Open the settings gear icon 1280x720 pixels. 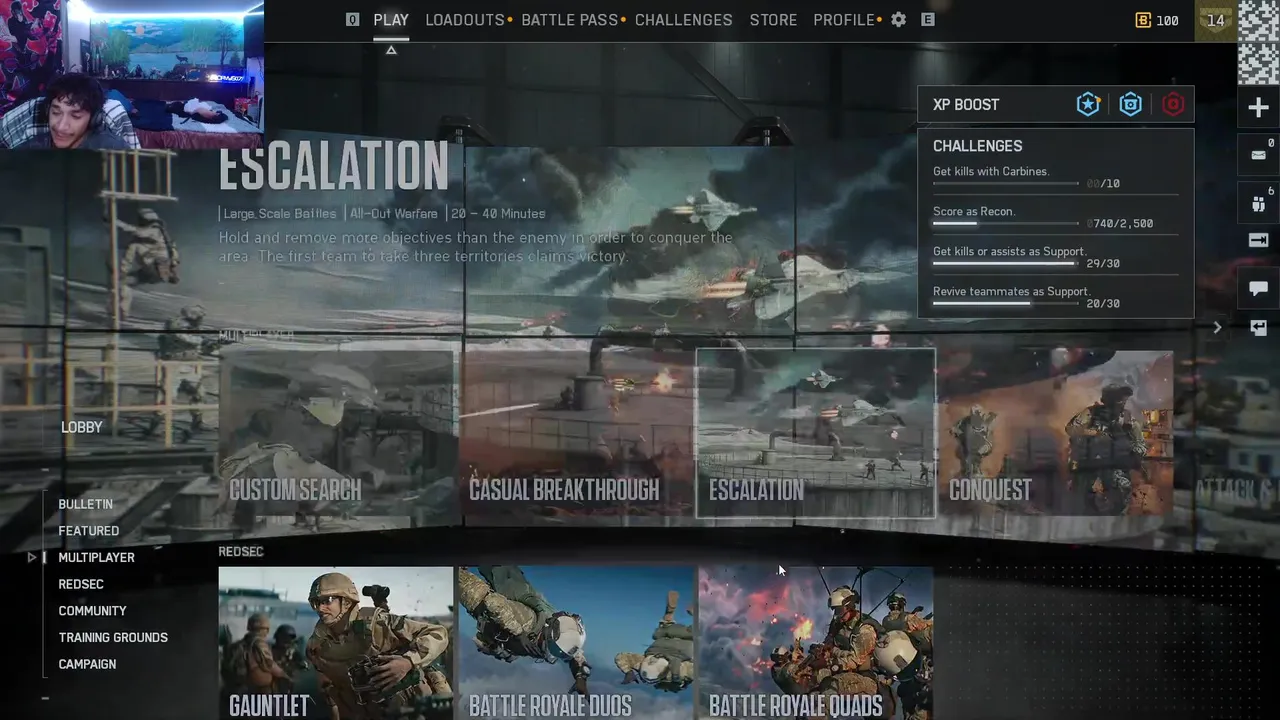899,19
